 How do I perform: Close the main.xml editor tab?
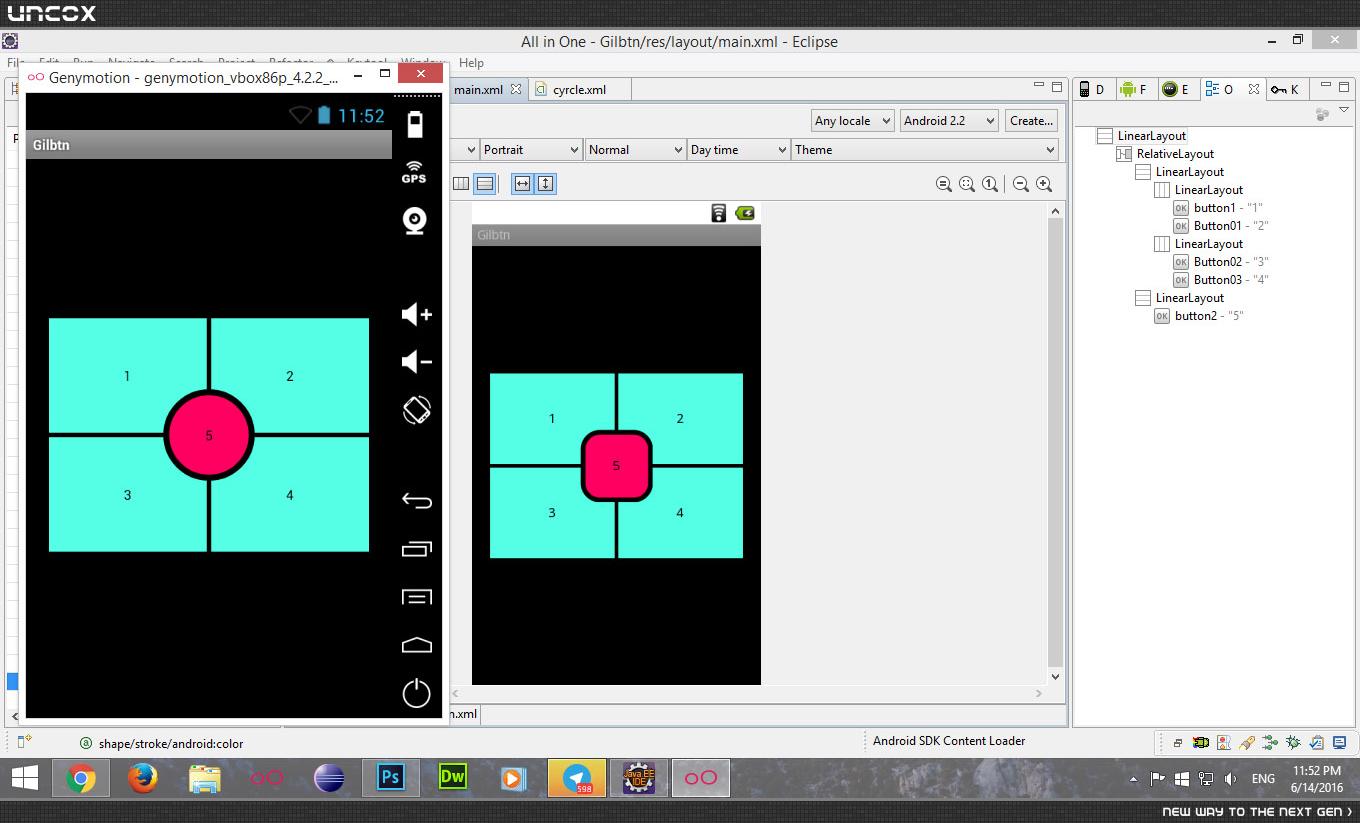pos(516,89)
